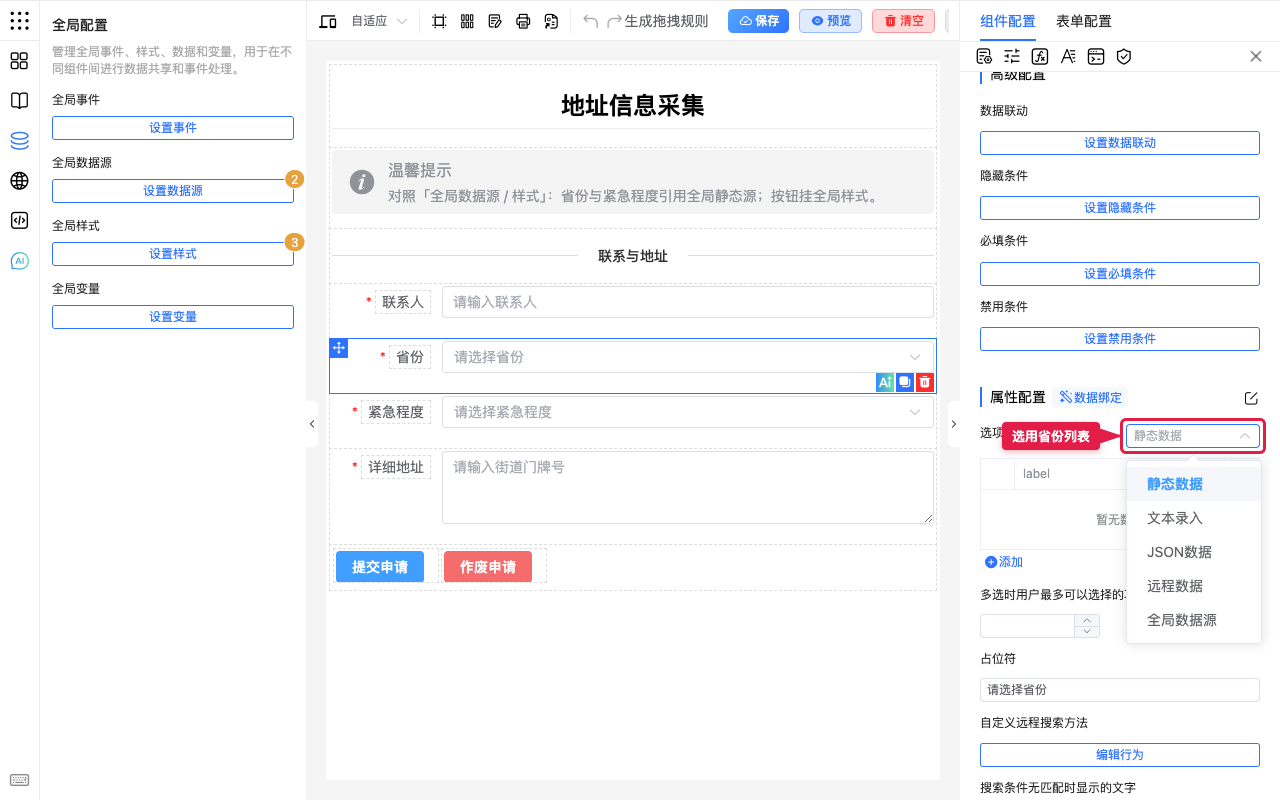Choose 全局数据源 in the dropdown list
This screenshot has height=800, width=1280.
point(1193,620)
